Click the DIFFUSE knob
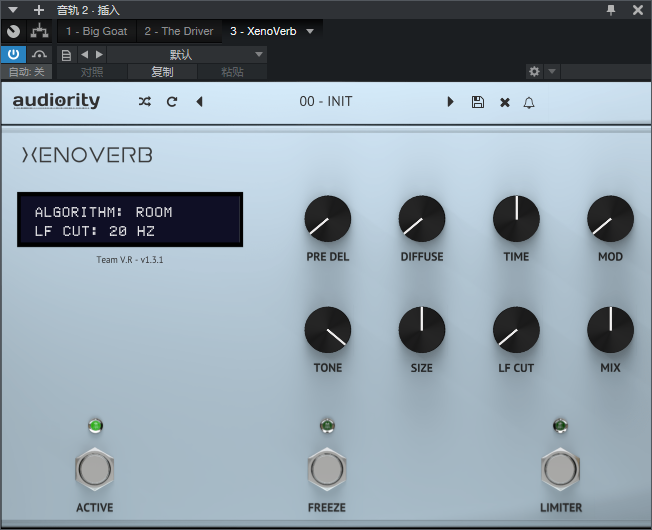Screen dimensions: 652x530 click(x=422, y=219)
